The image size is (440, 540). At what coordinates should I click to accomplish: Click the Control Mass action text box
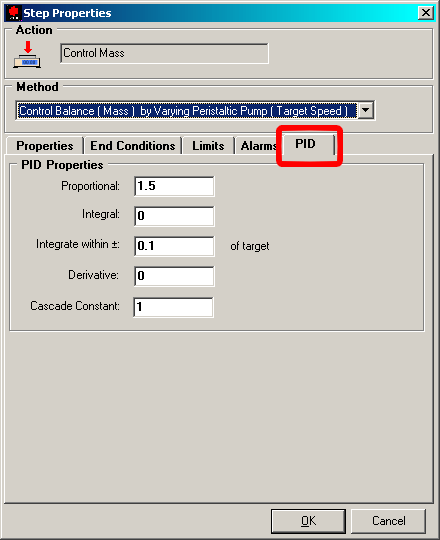(x=164, y=53)
